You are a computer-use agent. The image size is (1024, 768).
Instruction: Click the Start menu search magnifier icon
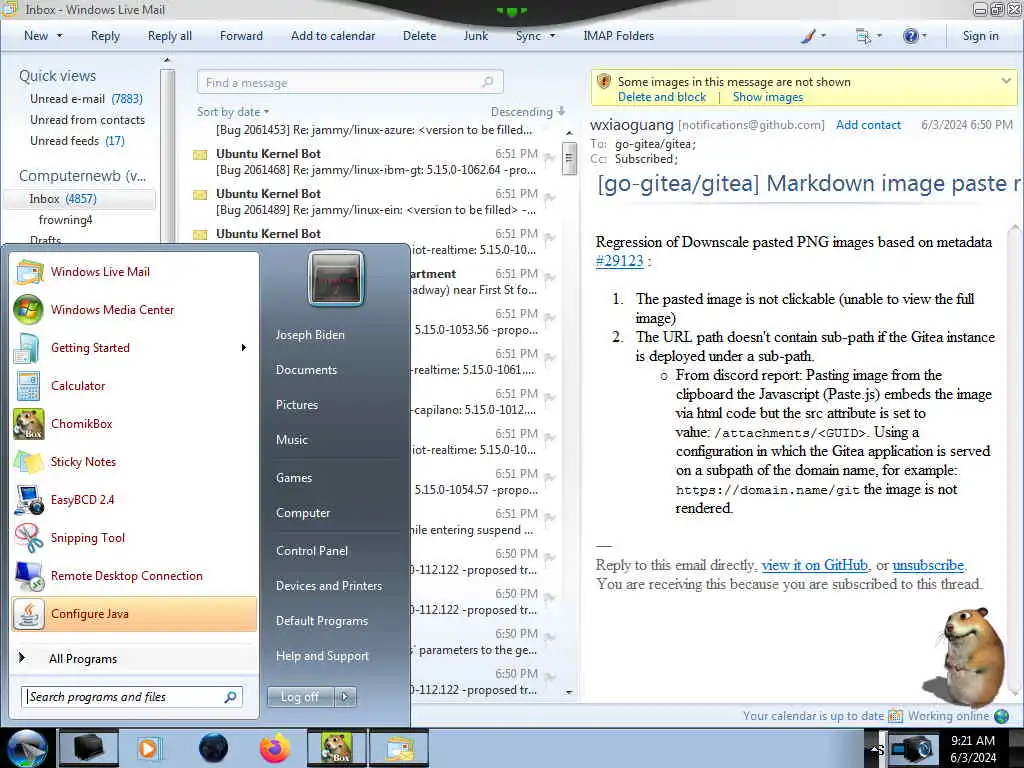coord(231,697)
